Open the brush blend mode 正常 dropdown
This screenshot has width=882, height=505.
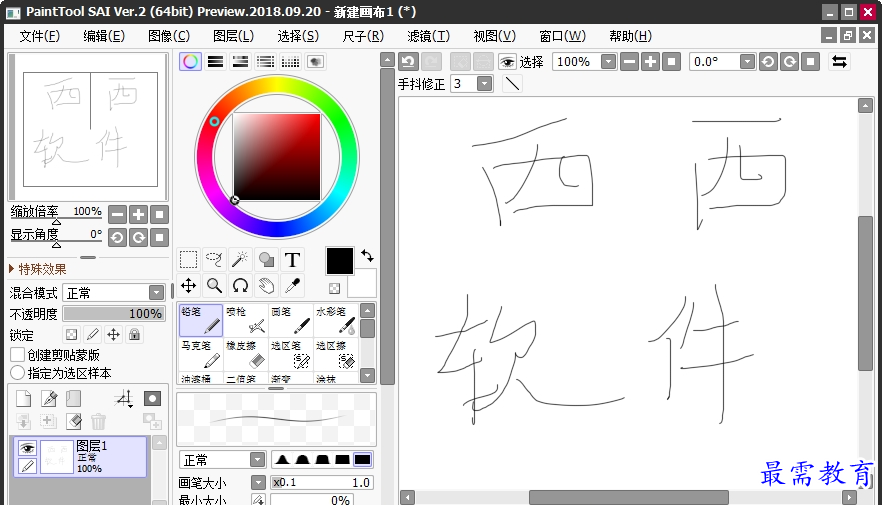click(257, 460)
